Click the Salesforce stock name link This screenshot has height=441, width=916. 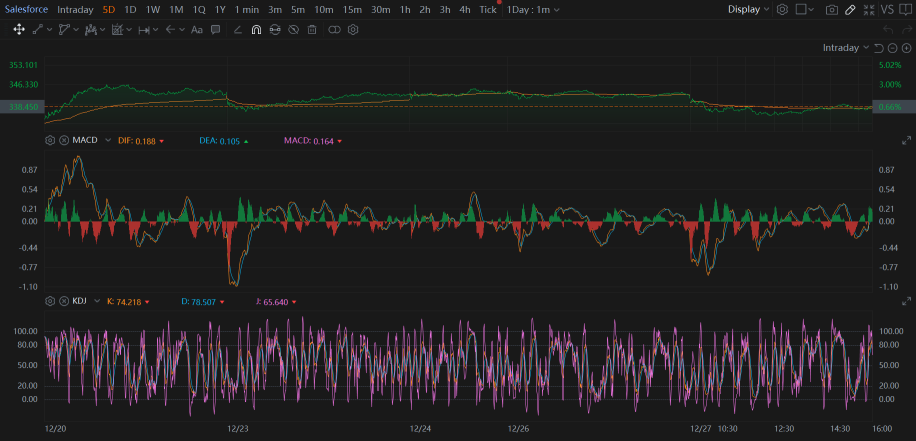(26, 9)
